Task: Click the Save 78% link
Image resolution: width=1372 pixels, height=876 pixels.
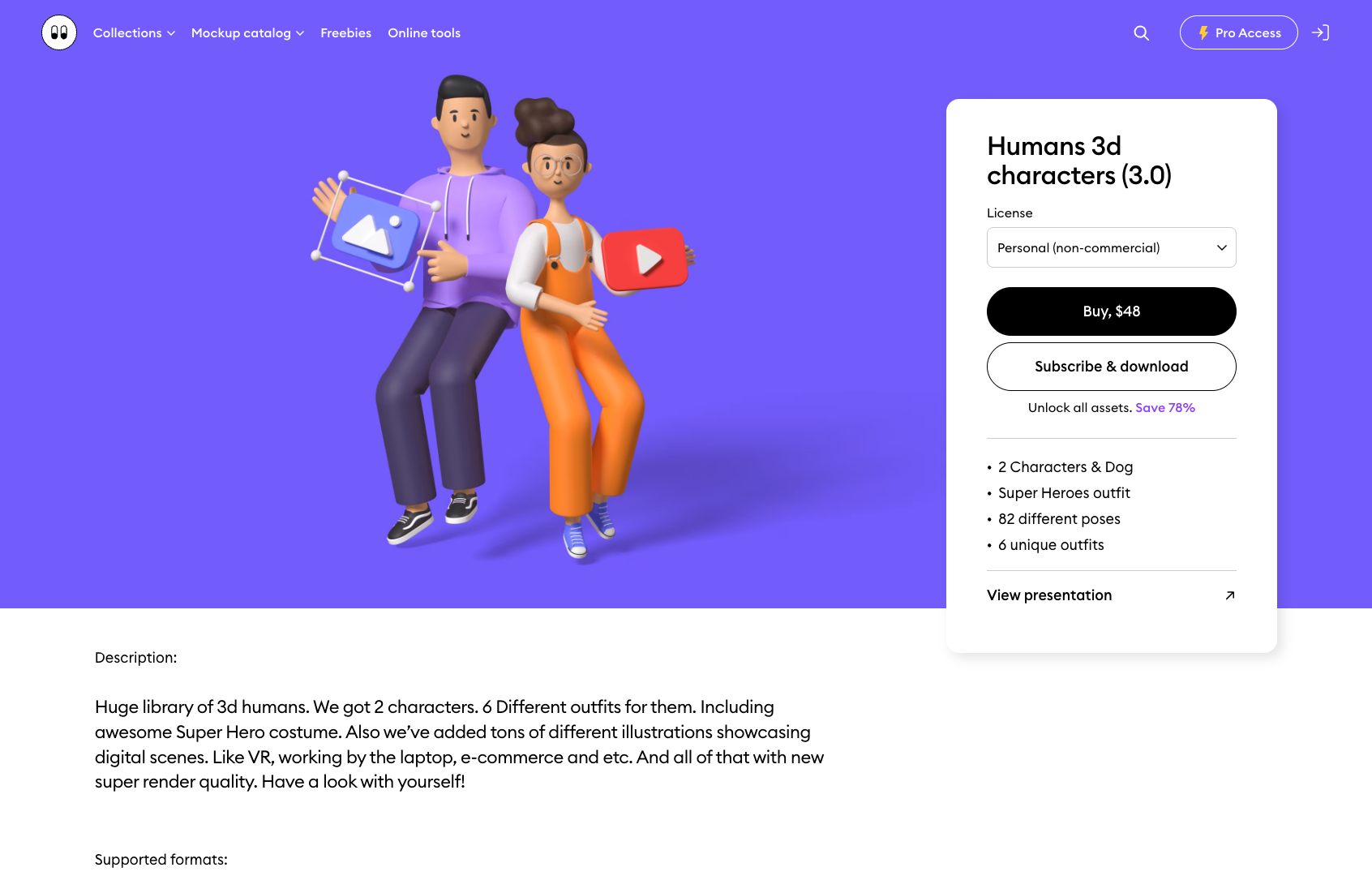Action: pyautogui.click(x=1165, y=408)
